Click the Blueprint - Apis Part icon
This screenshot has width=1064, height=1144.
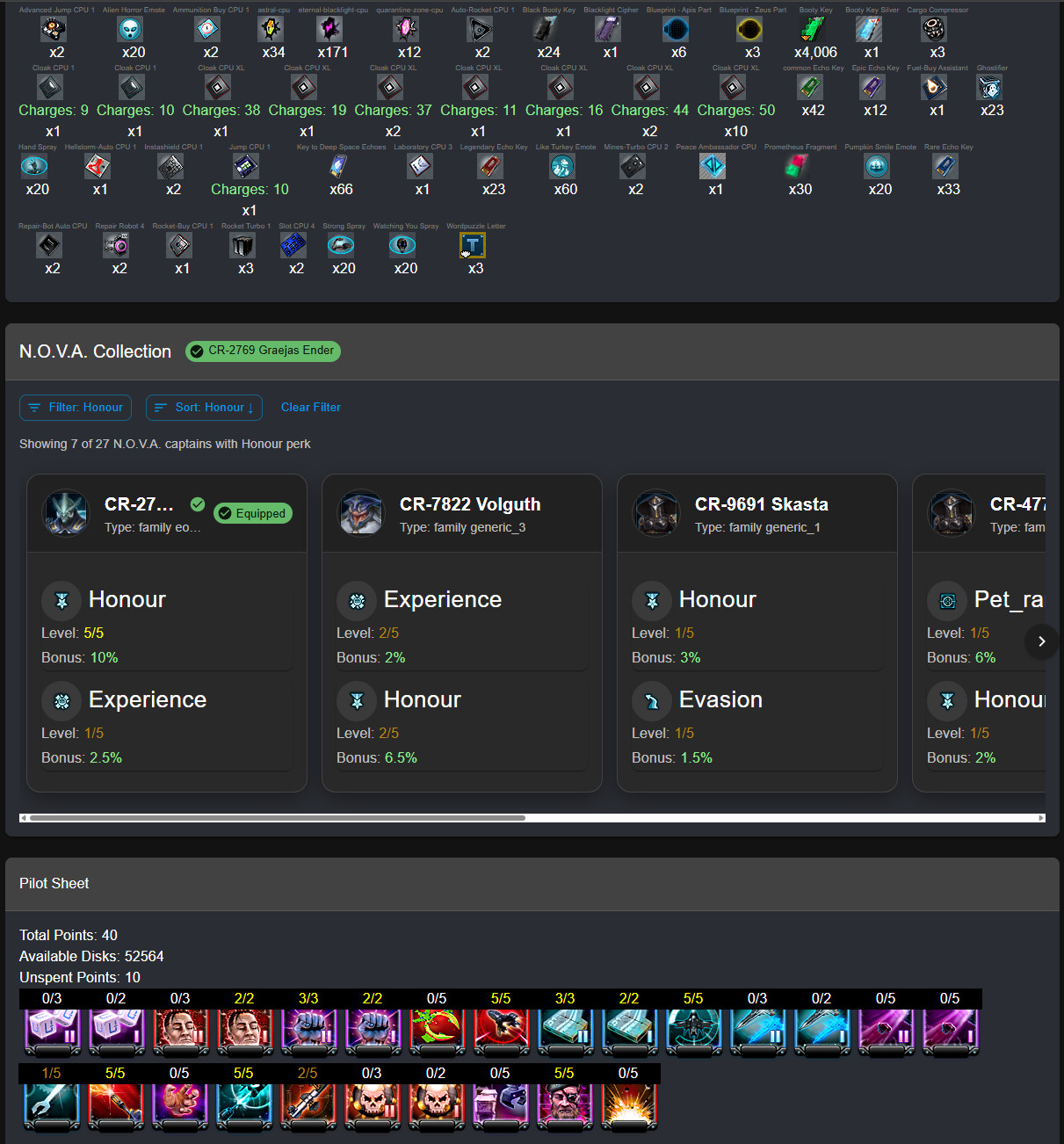[676, 30]
